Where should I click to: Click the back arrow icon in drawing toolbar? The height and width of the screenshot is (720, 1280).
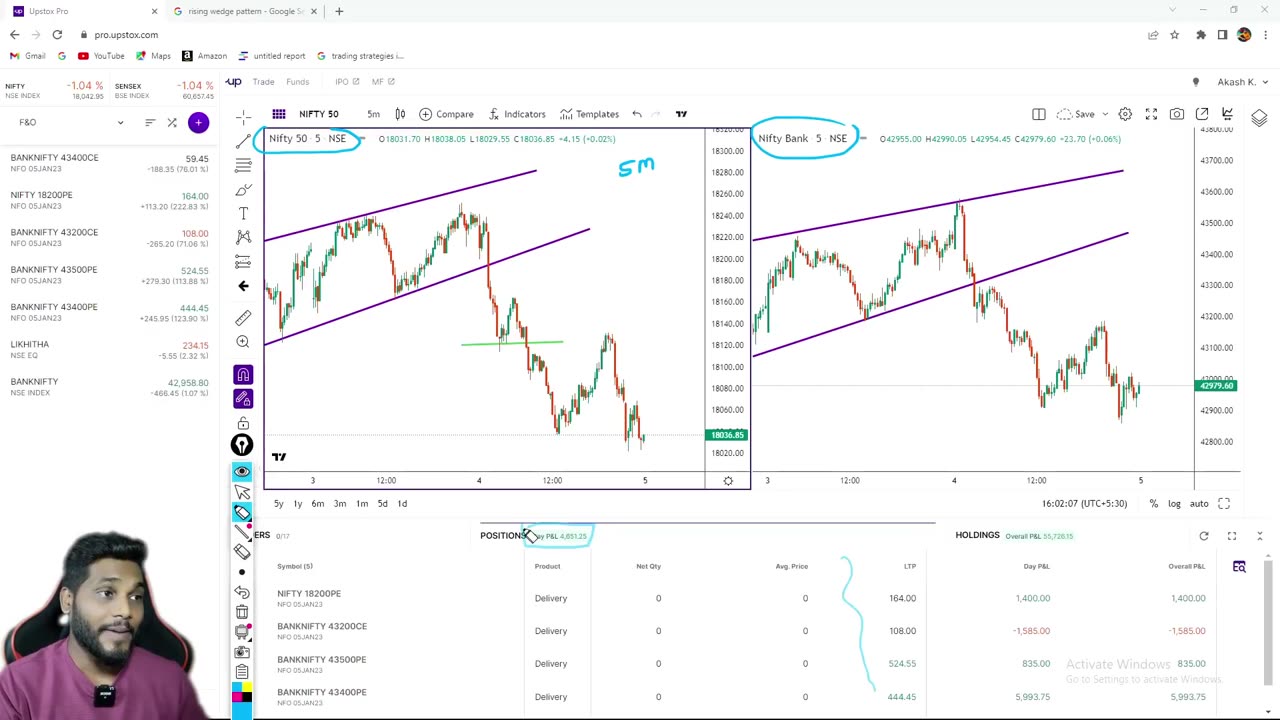[243, 286]
